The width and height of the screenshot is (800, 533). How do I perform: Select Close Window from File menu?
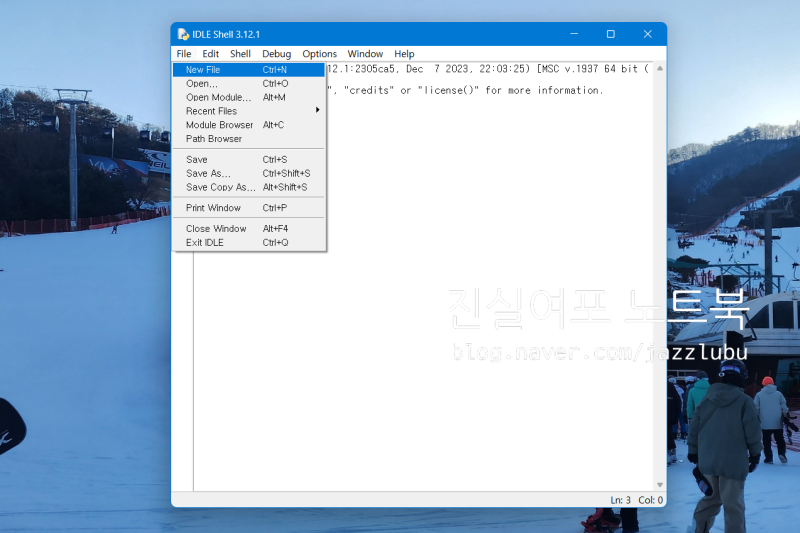click(x=216, y=229)
